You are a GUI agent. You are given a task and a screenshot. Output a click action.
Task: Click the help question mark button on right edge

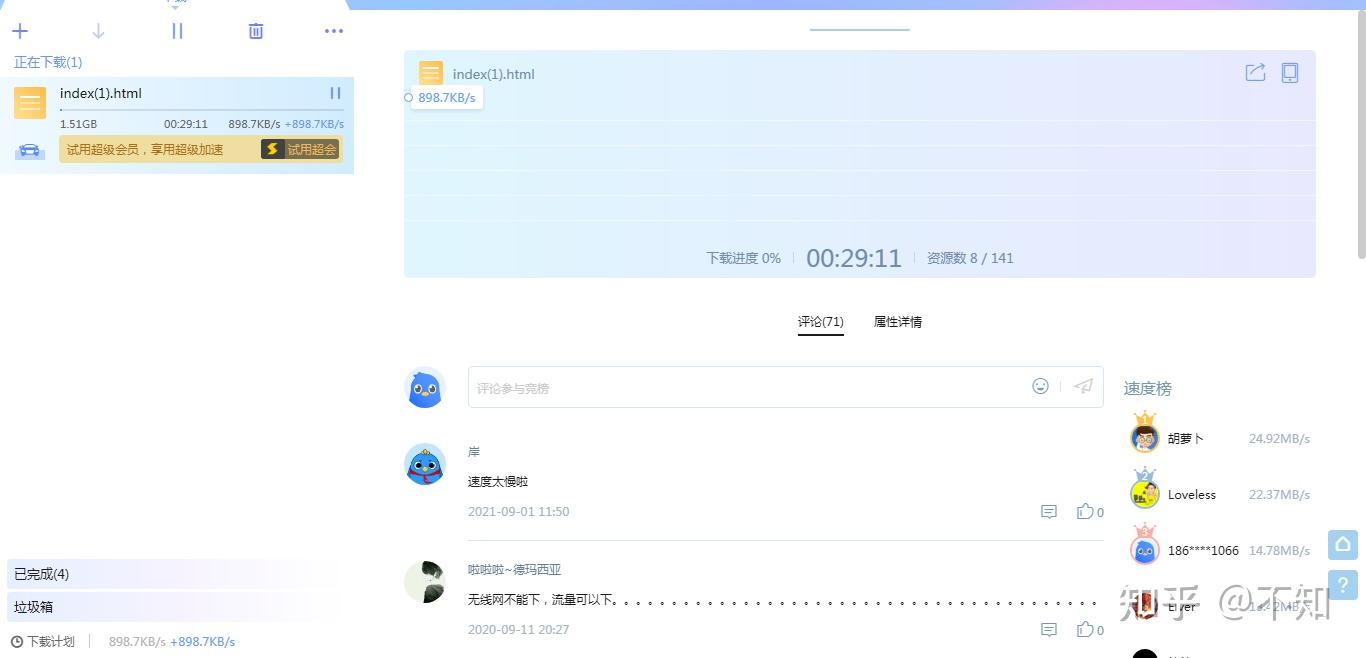(1342, 585)
